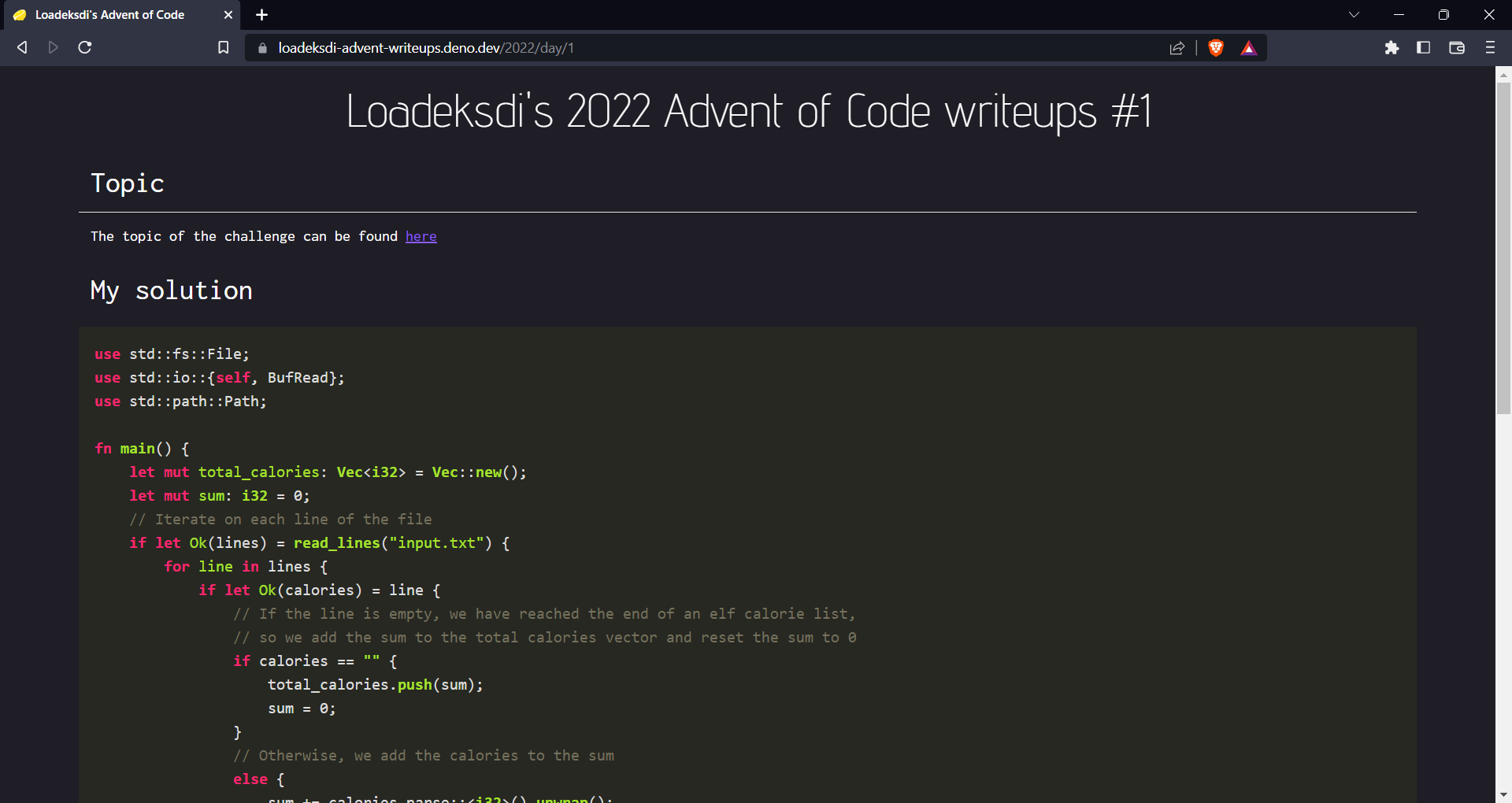Click the scrollbar down arrow
This screenshot has width=1512, height=803.
pos(1503,795)
